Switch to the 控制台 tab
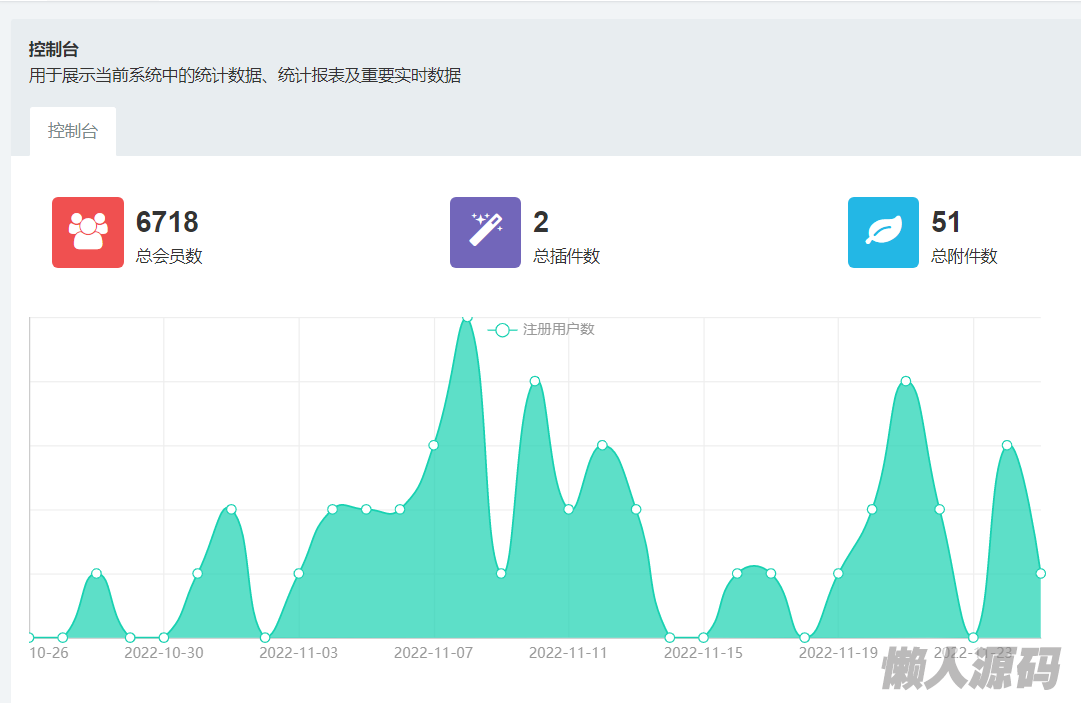1081x703 pixels. click(x=73, y=131)
